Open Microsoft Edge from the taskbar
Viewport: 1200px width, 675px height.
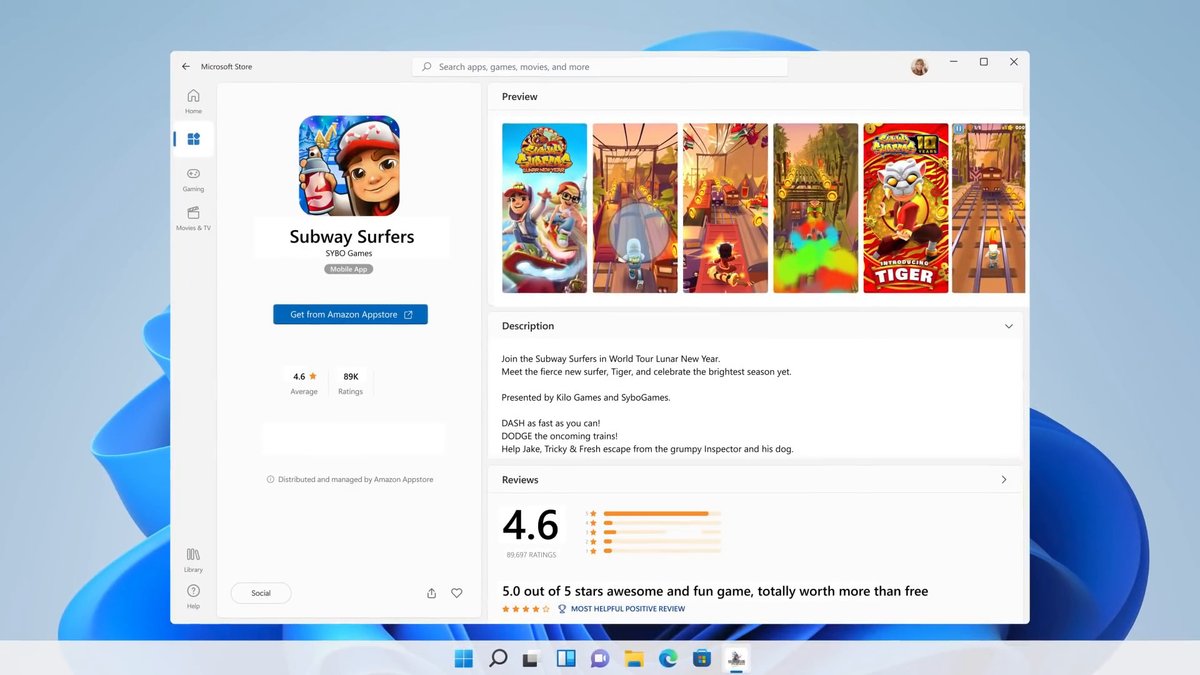pyautogui.click(x=669, y=658)
